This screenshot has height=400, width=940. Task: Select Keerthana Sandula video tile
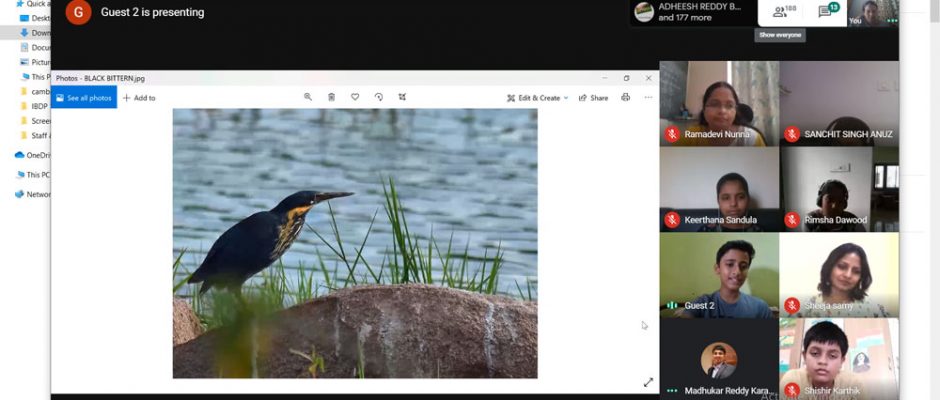pyautogui.click(x=719, y=190)
